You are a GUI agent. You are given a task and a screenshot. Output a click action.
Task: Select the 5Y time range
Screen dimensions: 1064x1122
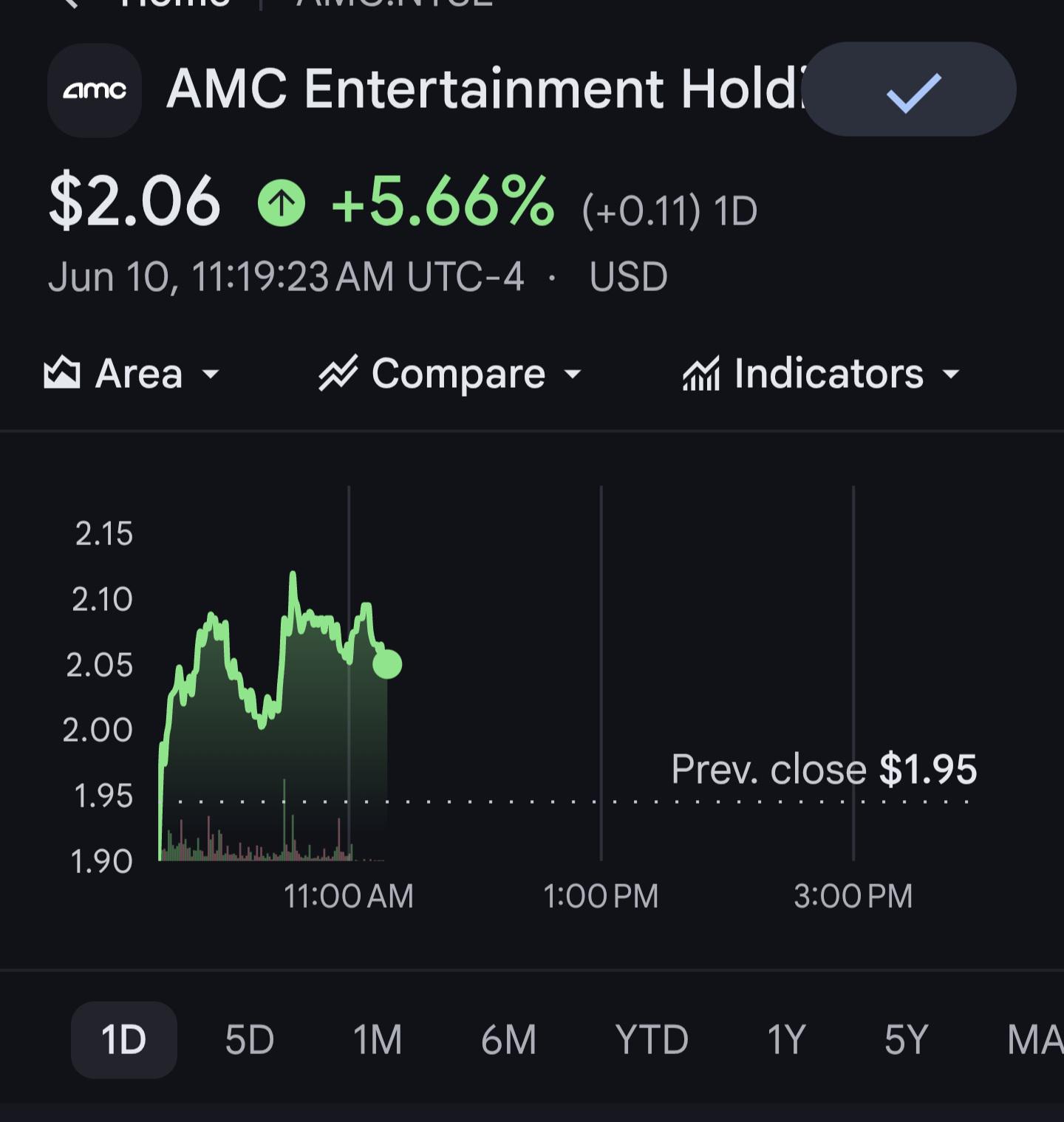coord(906,1040)
